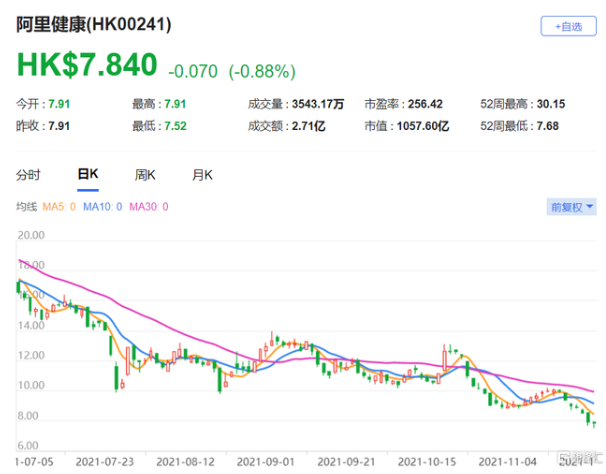Viewport: 606px width, 474px height.
Task: Click the 2021-08-12 date axis label
Action: click(x=185, y=462)
